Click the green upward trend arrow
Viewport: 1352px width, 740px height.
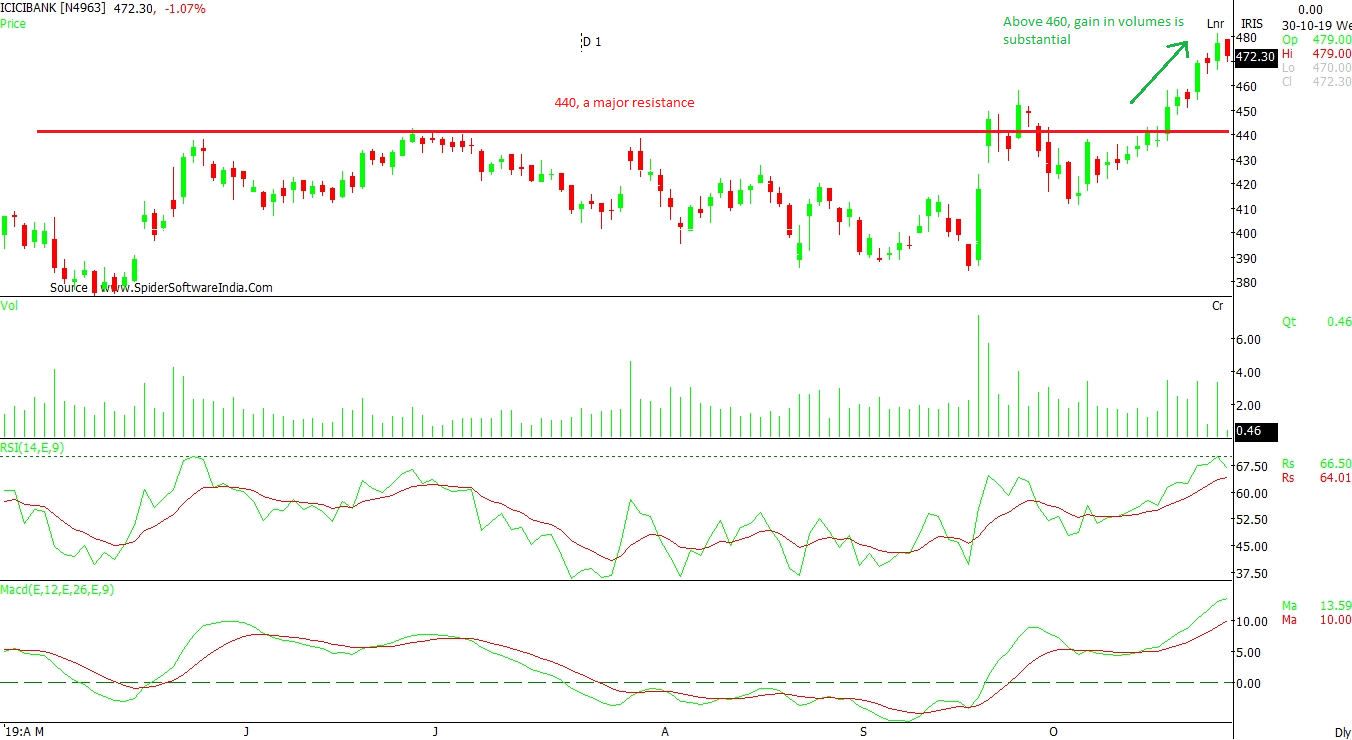coord(1159,72)
